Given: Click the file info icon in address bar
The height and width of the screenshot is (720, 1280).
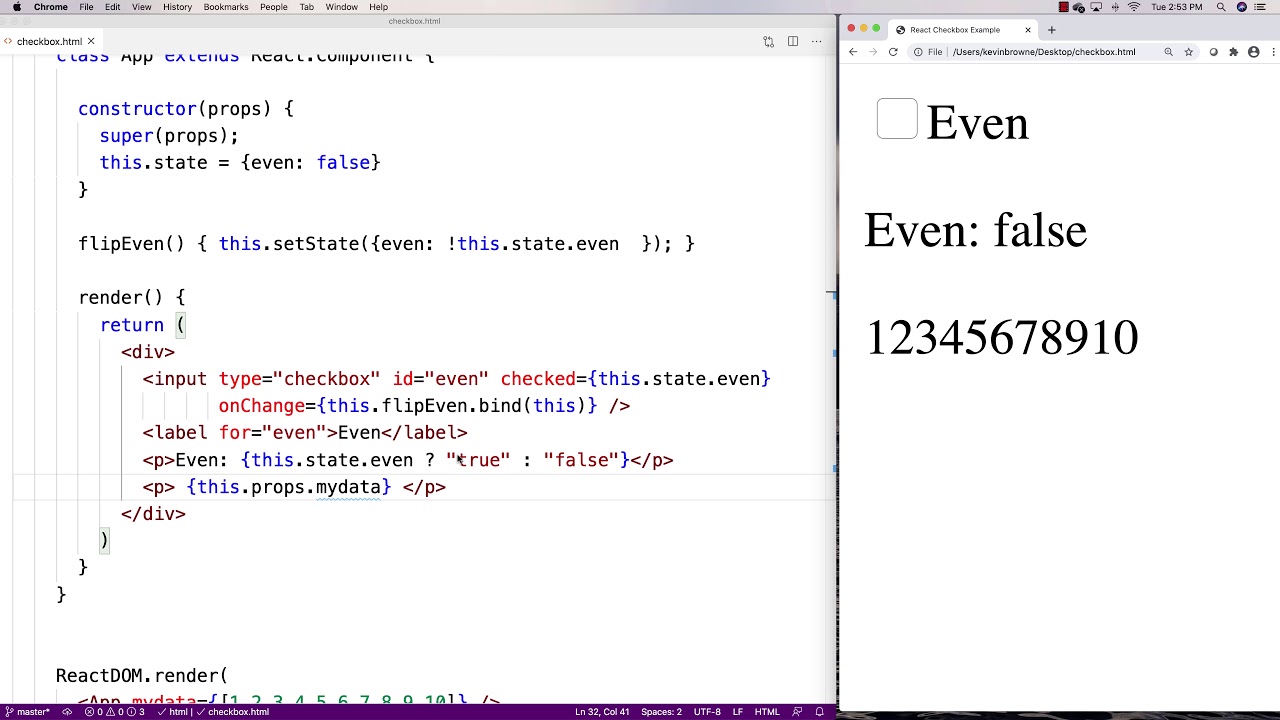Looking at the screenshot, I should pos(918,52).
